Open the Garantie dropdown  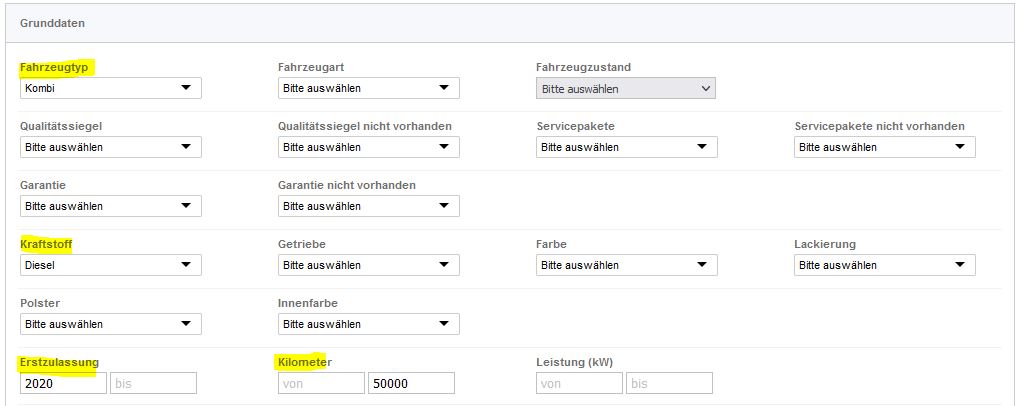[110, 206]
